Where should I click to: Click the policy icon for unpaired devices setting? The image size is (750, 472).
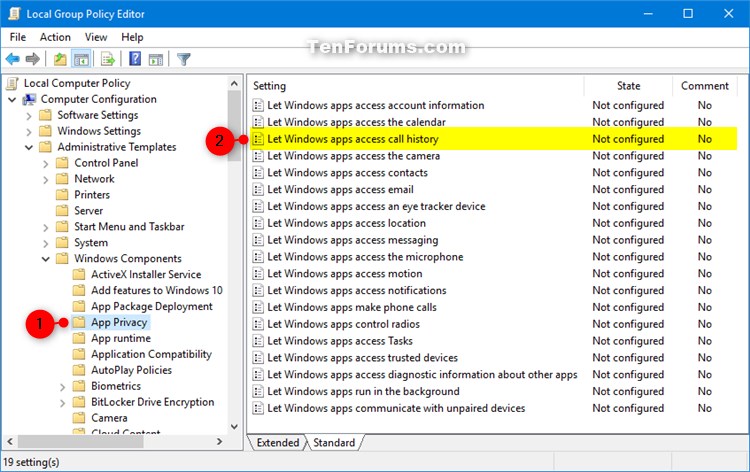tap(258, 408)
